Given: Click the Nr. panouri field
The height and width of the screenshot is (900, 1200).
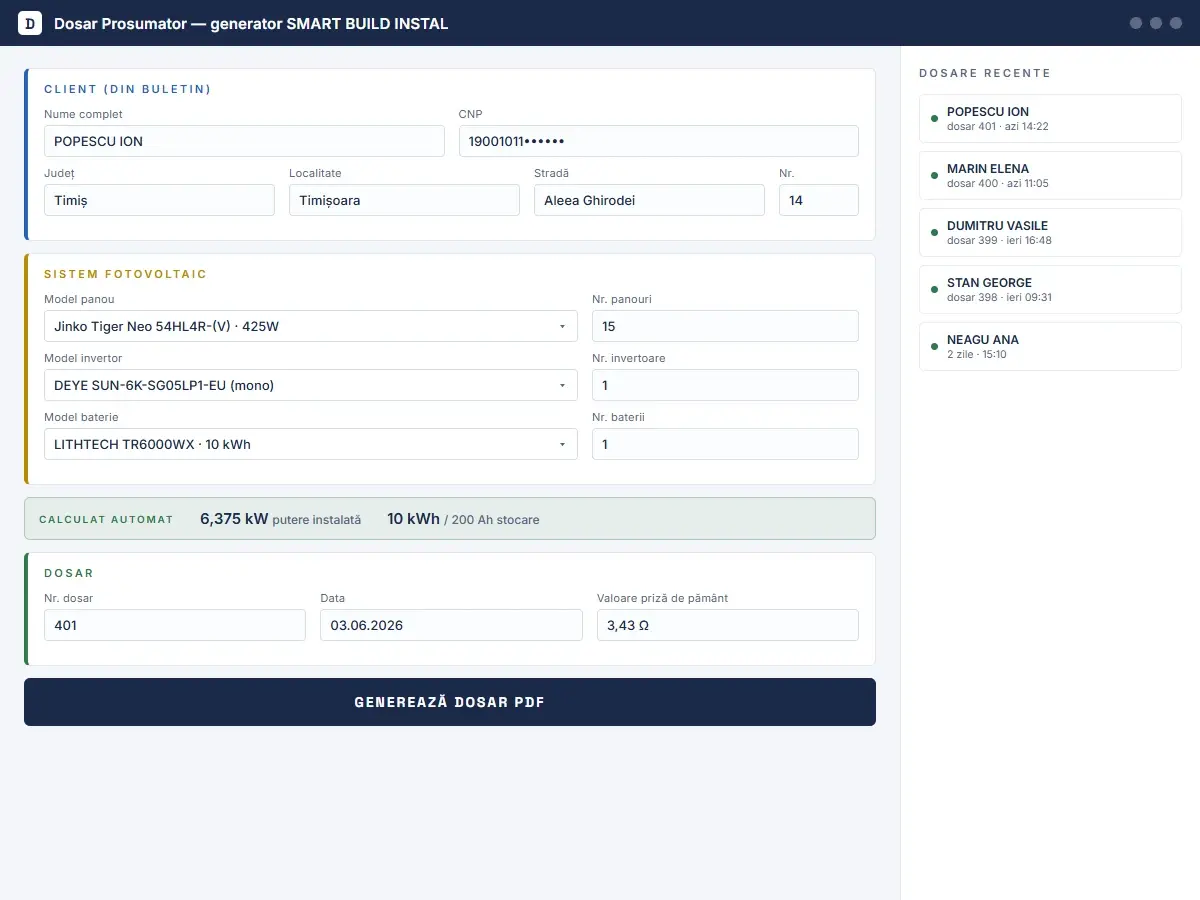Looking at the screenshot, I should (x=725, y=326).
